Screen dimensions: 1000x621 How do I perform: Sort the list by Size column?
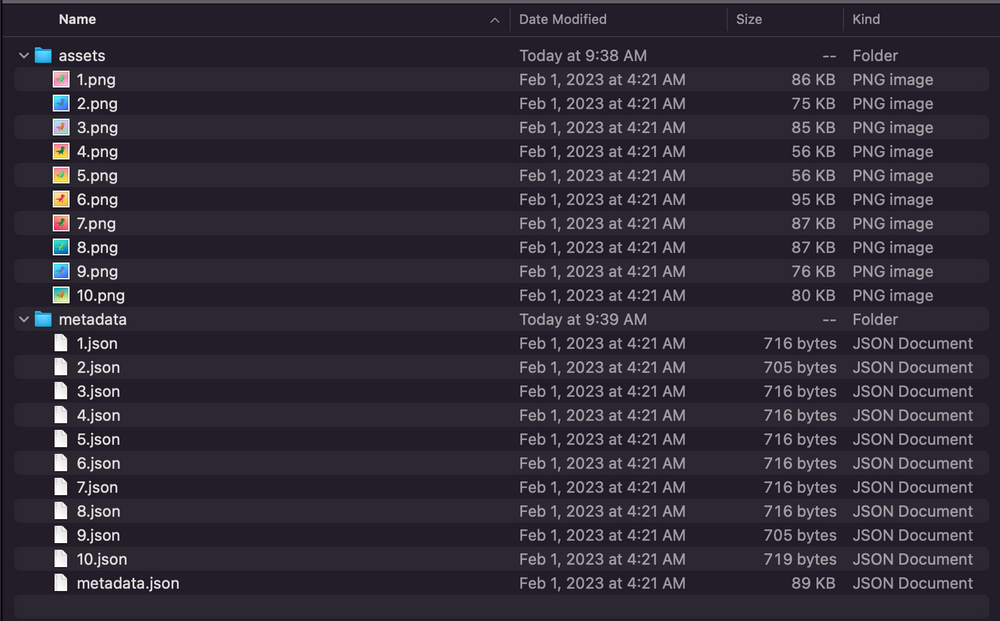point(749,19)
